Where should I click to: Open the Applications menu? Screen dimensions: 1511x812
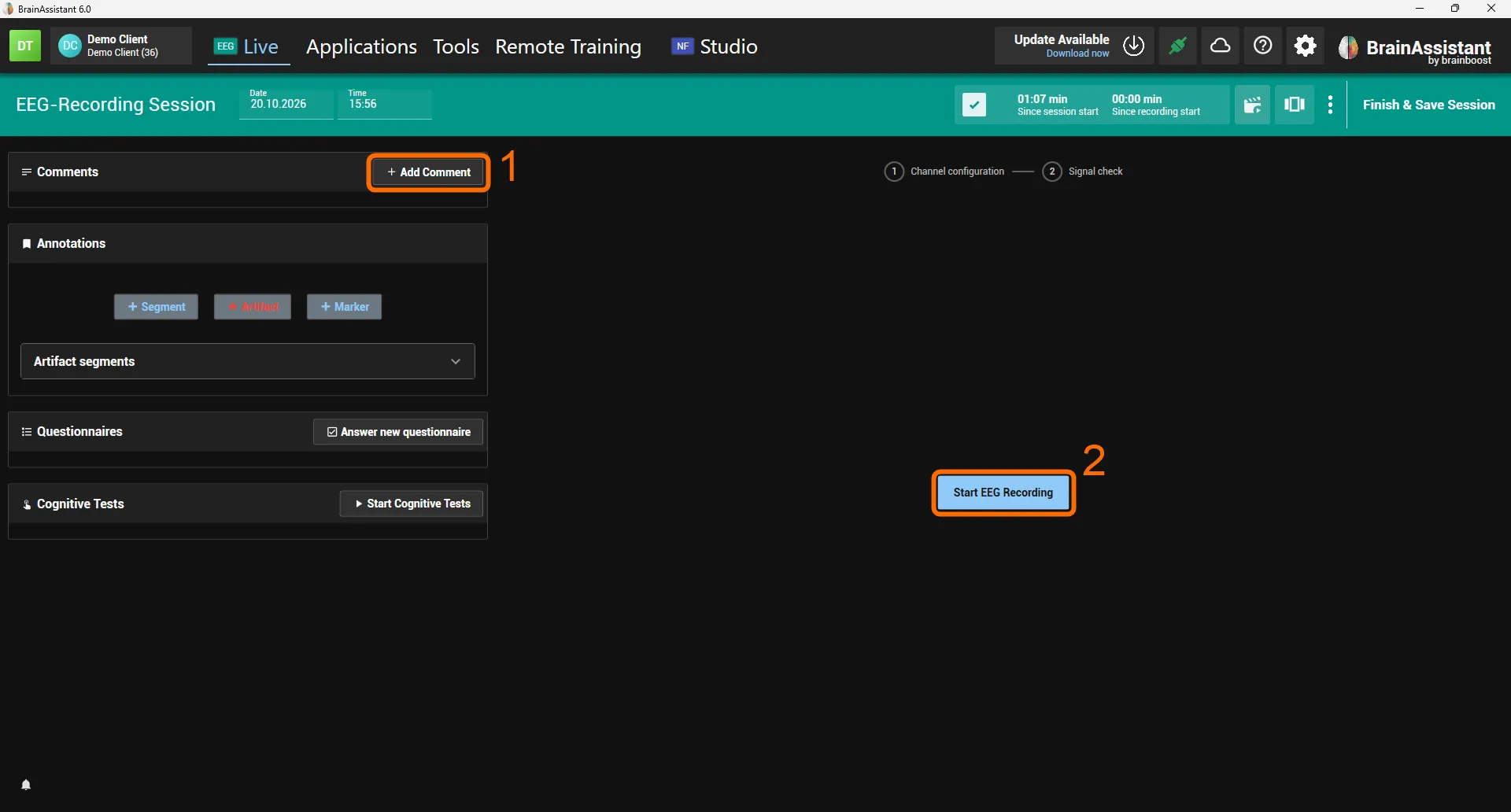361,46
